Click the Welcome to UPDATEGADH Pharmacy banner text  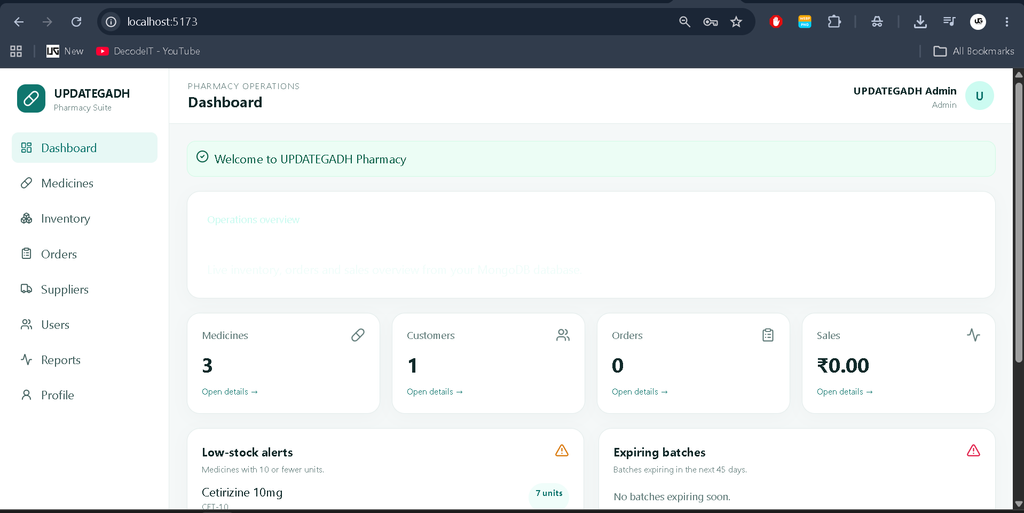tap(310, 159)
